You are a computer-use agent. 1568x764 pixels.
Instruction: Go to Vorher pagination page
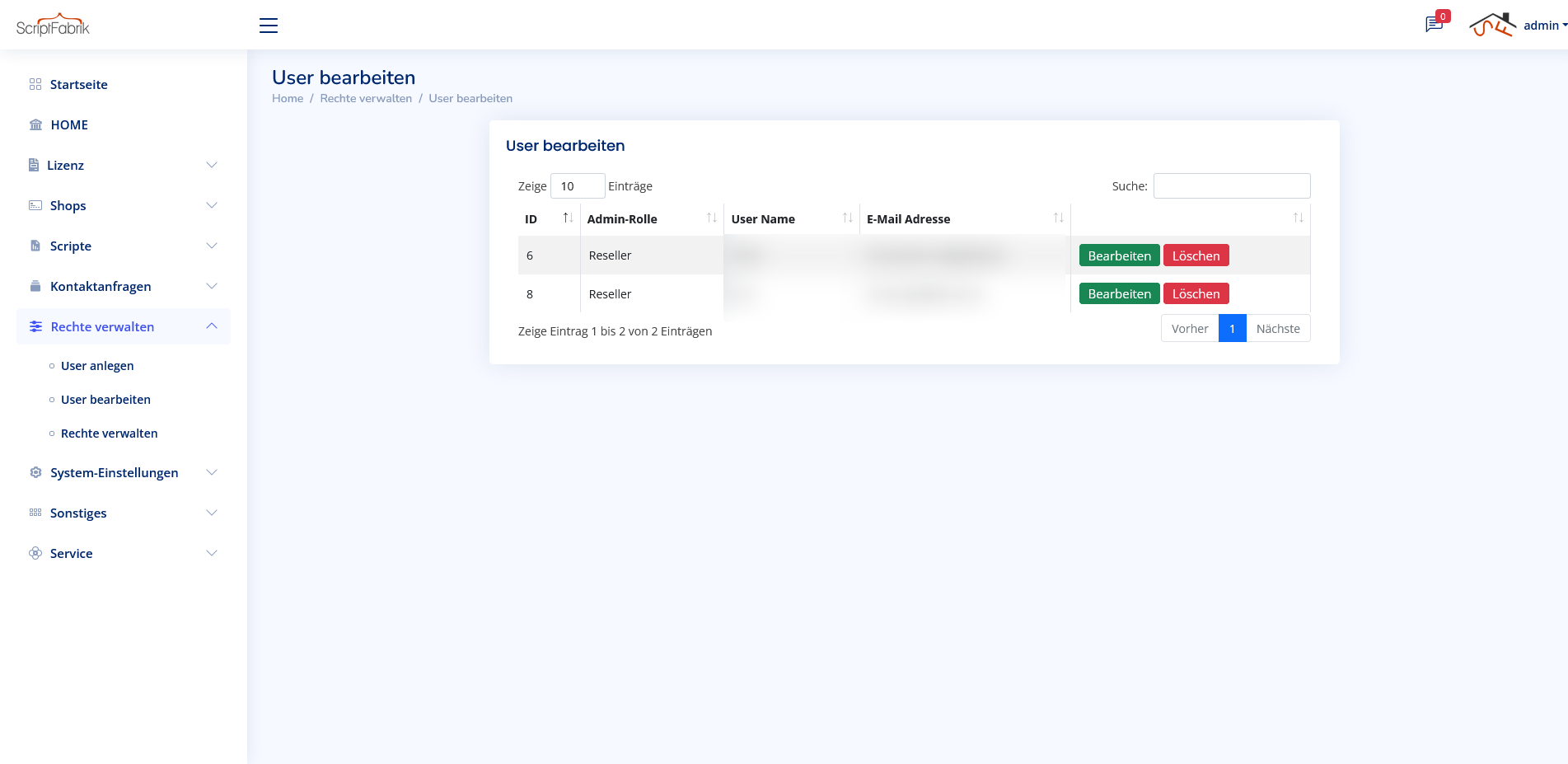(x=1190, y=328)
